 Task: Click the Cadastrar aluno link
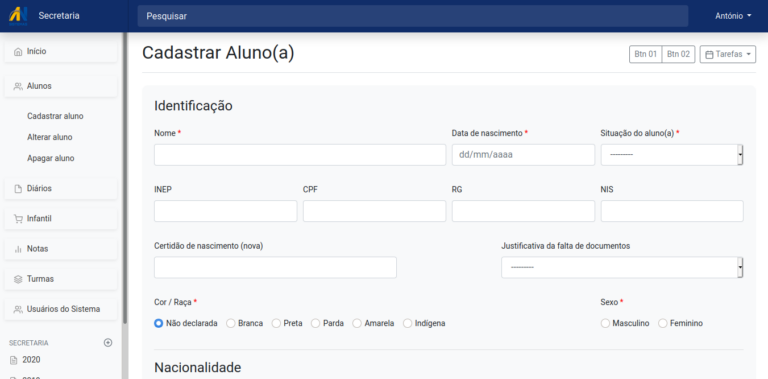coord(55,117)
